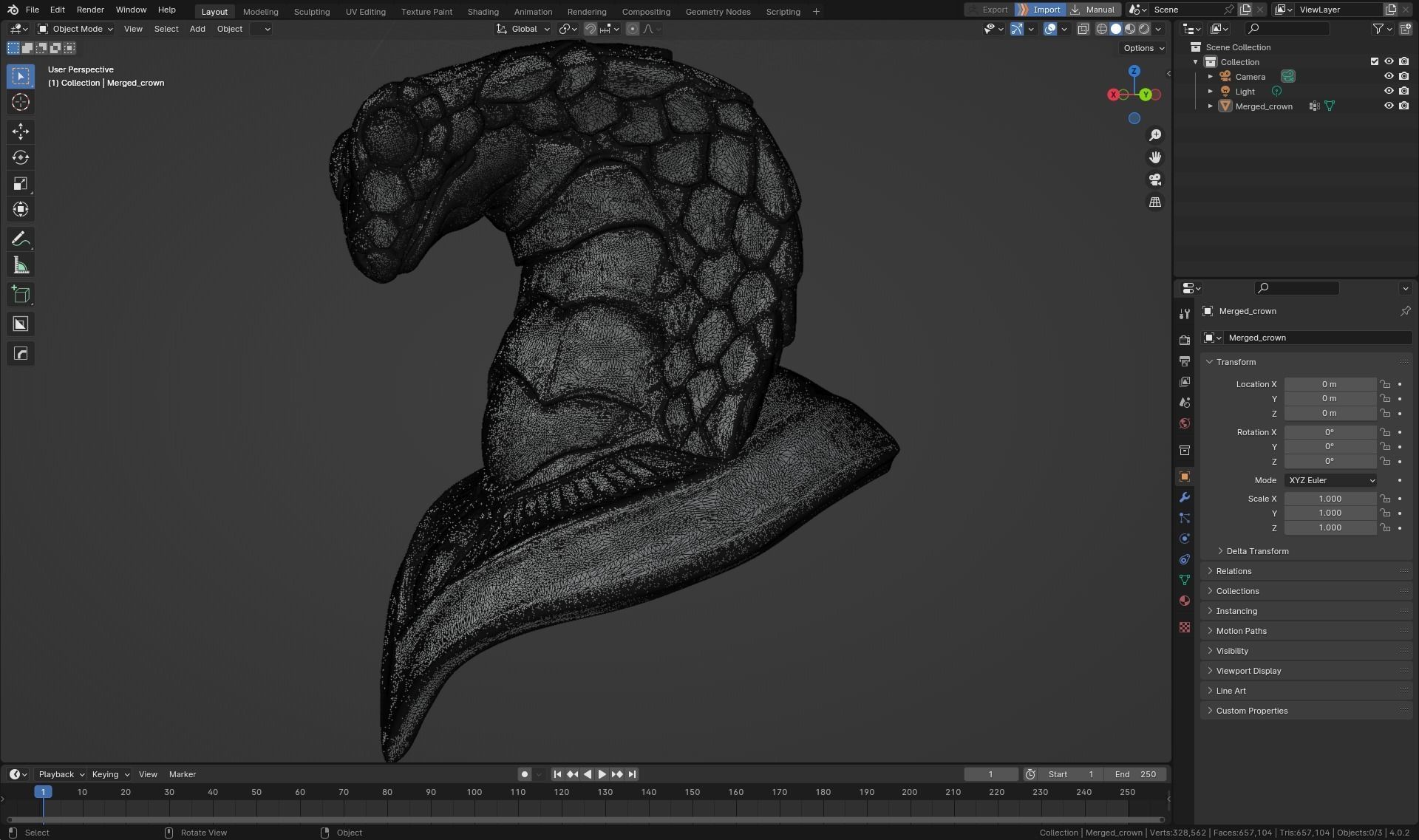Click the Select Box tool
This screenshot has width=1419, height=840.
[x=21, y=76]
